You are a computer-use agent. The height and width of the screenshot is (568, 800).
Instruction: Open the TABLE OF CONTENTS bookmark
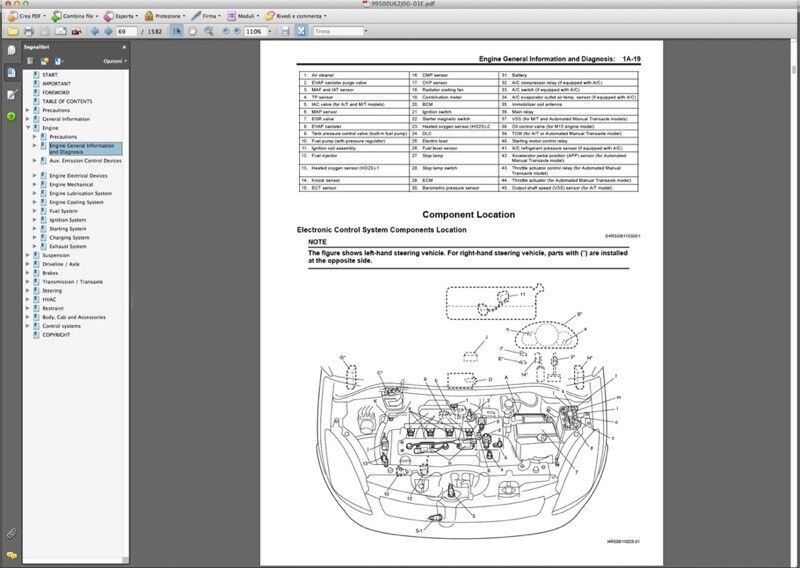[67, 101]
